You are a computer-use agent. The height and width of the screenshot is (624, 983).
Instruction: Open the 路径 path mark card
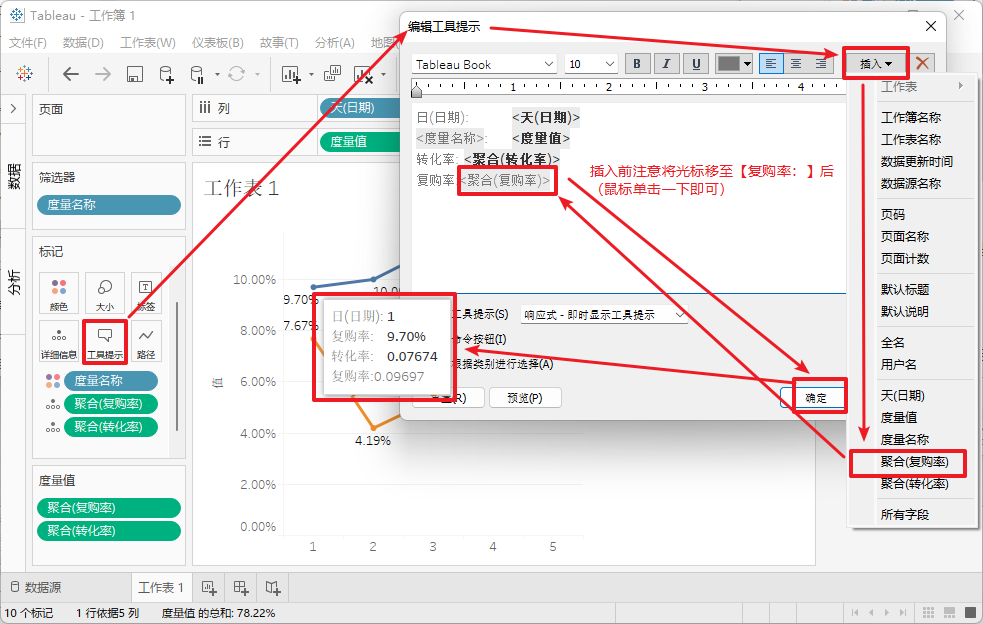pos(146,341)
